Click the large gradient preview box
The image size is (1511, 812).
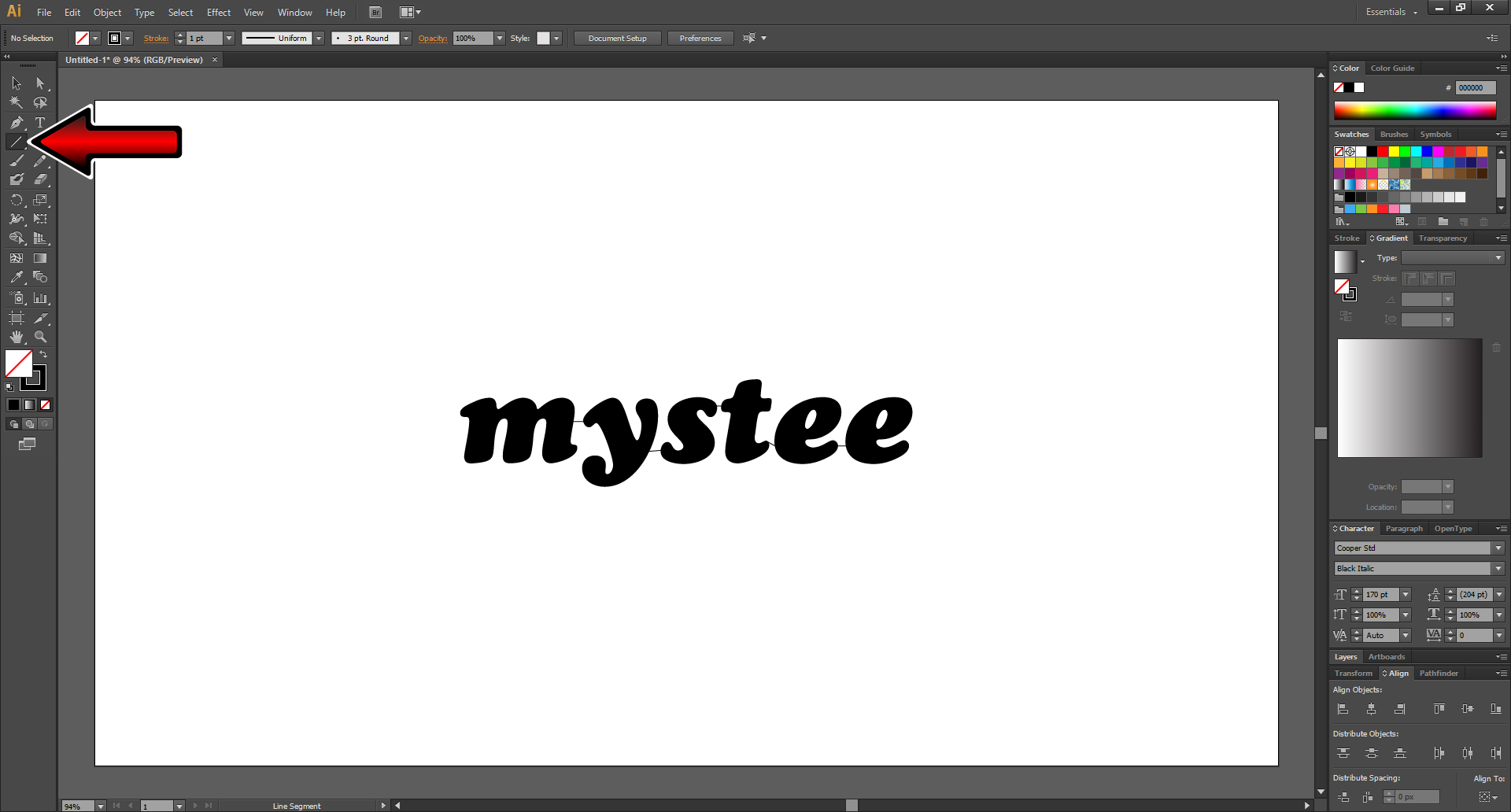tap(1409, 398)
